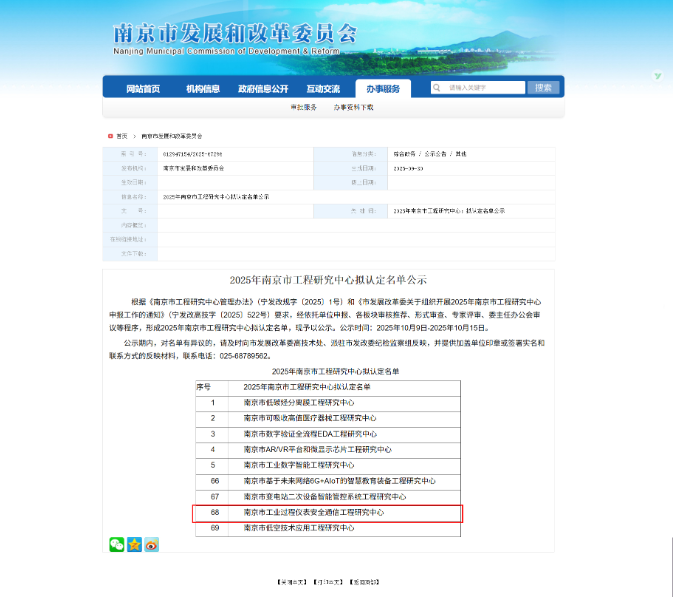Switch to 政府信息公开 tab

tap(262, 89)
